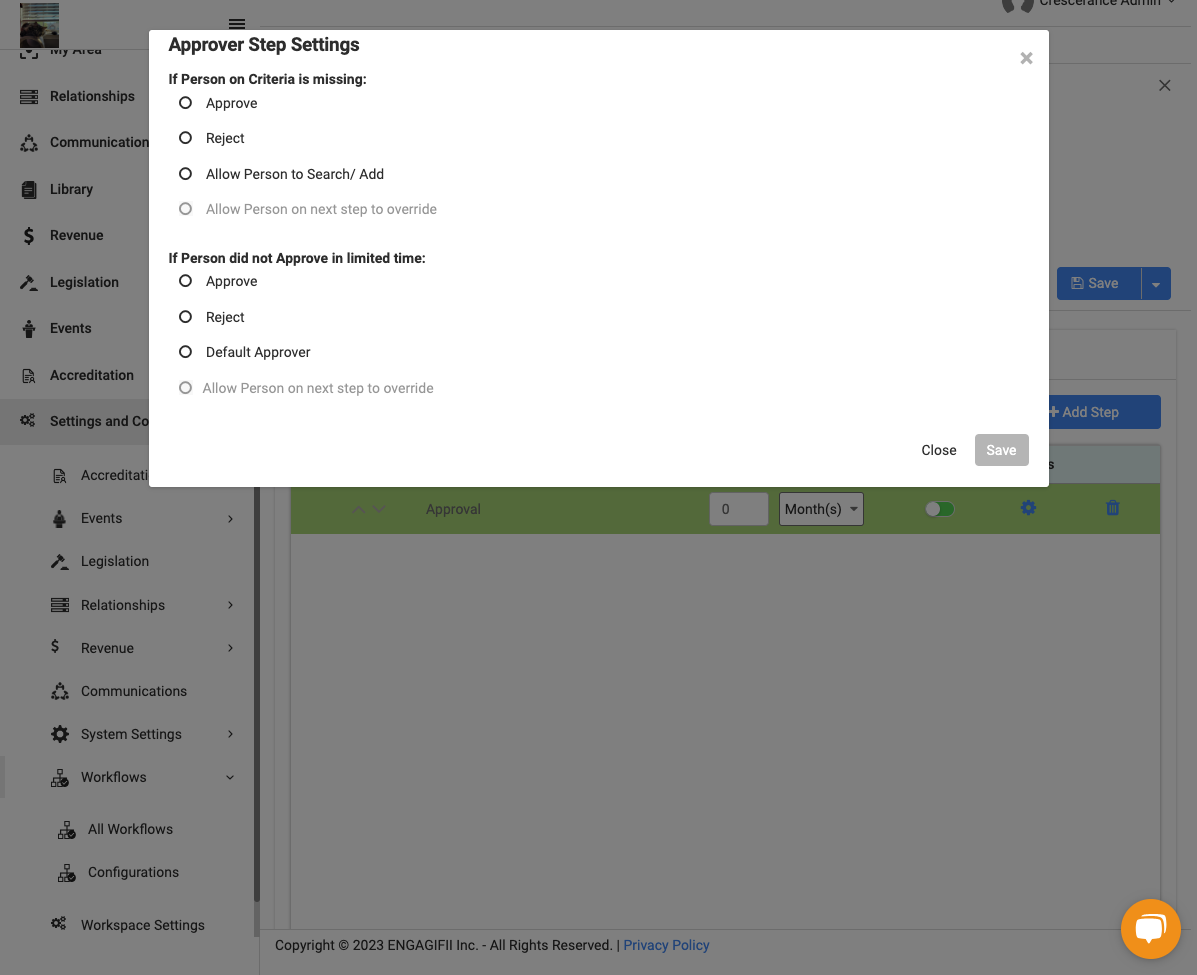This screenshot has height=975, width=1197.
Task: Click the workspace logo thumbnail
Action: click(x=39, y=24)
